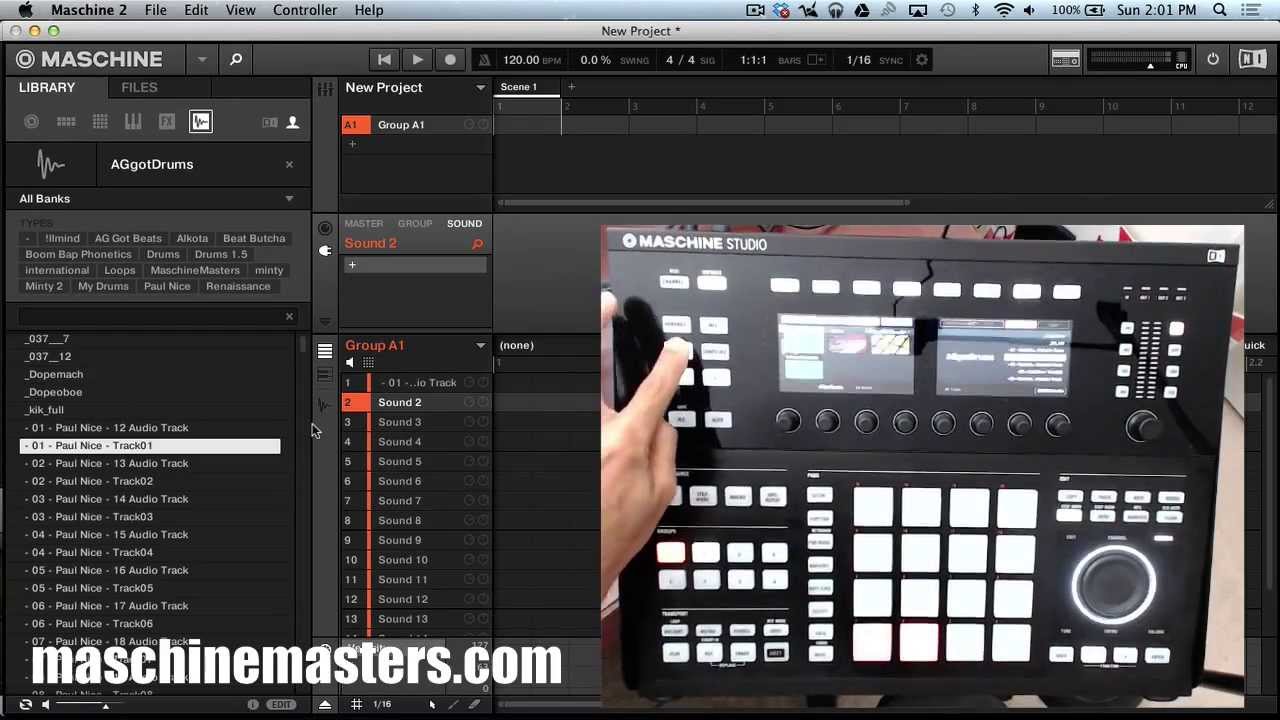Filter by the Boom Bap Phonetics tag

point(78,255)
